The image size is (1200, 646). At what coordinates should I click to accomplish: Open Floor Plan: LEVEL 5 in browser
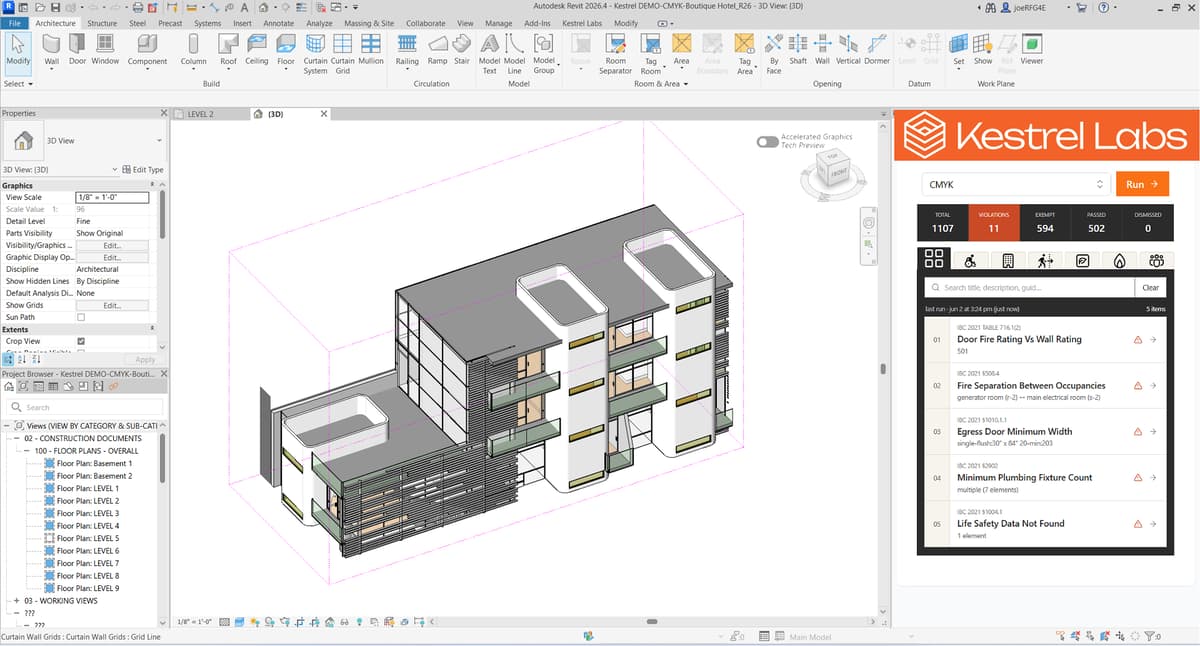pyautogui.click(x=88, y=538)
